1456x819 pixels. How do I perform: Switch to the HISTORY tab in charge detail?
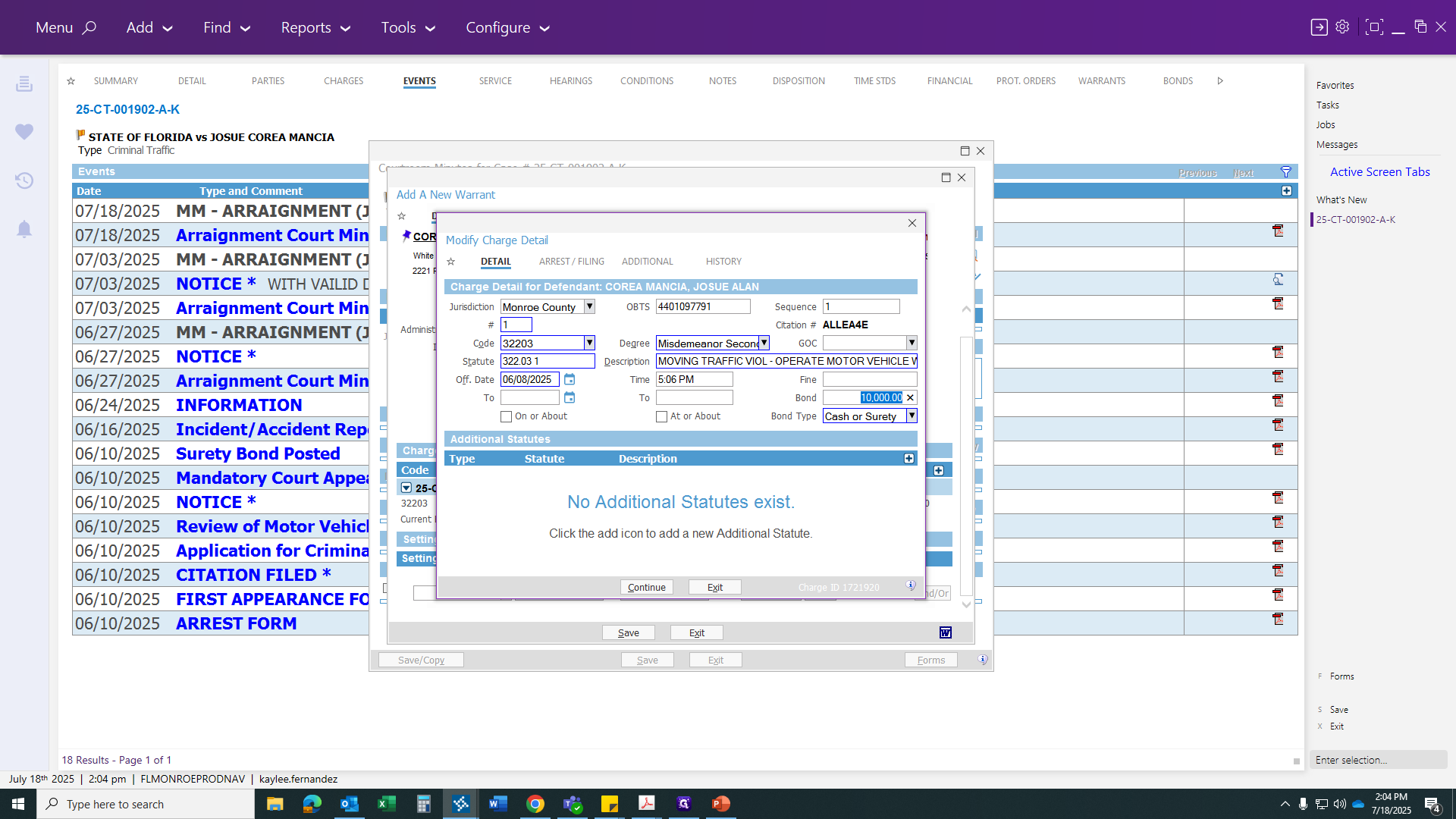723,262
